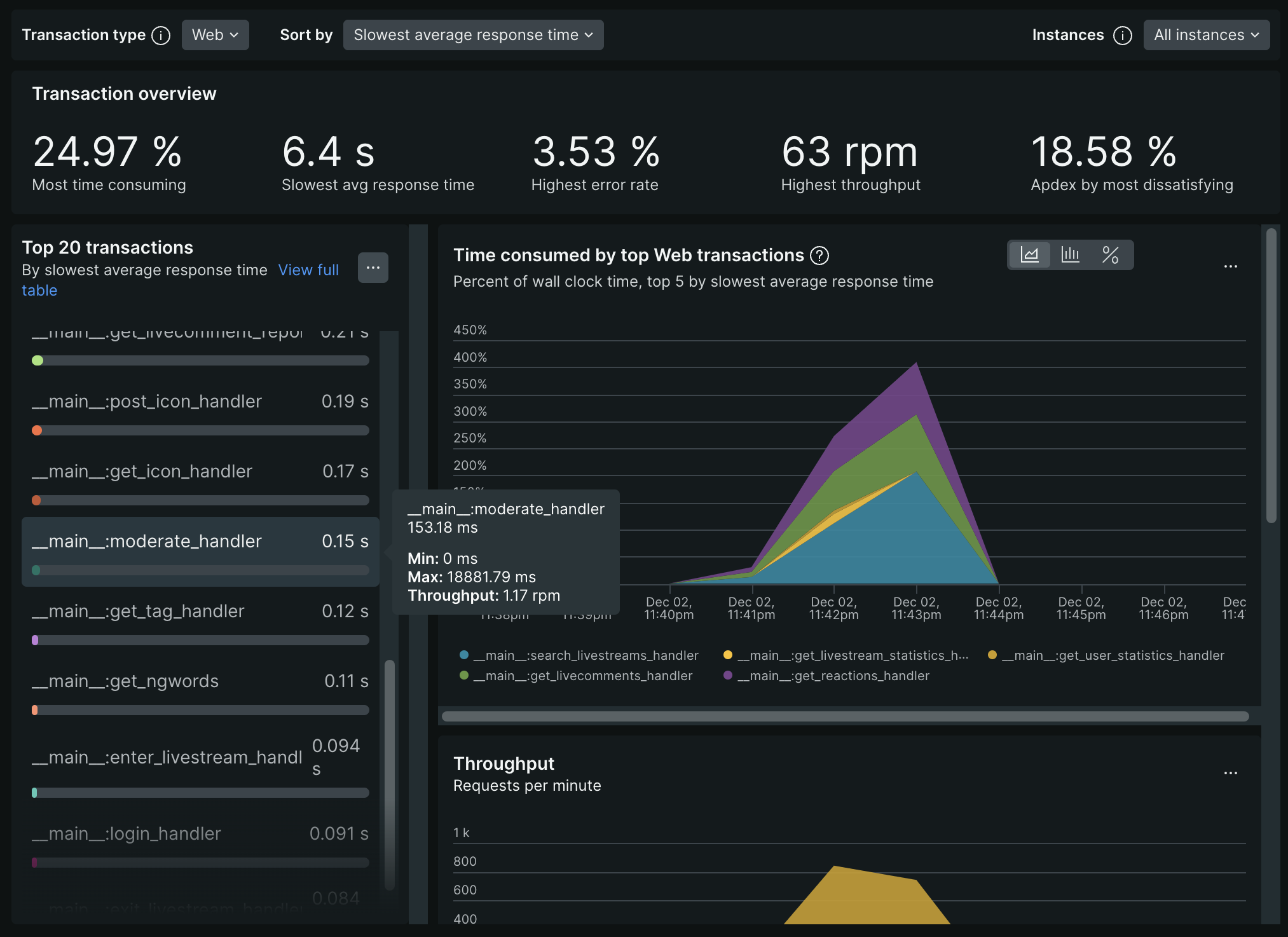The image size is (1288, 937).
Task: Toggle get_reactions_handler legend series
Action: [x=833, y=676]
